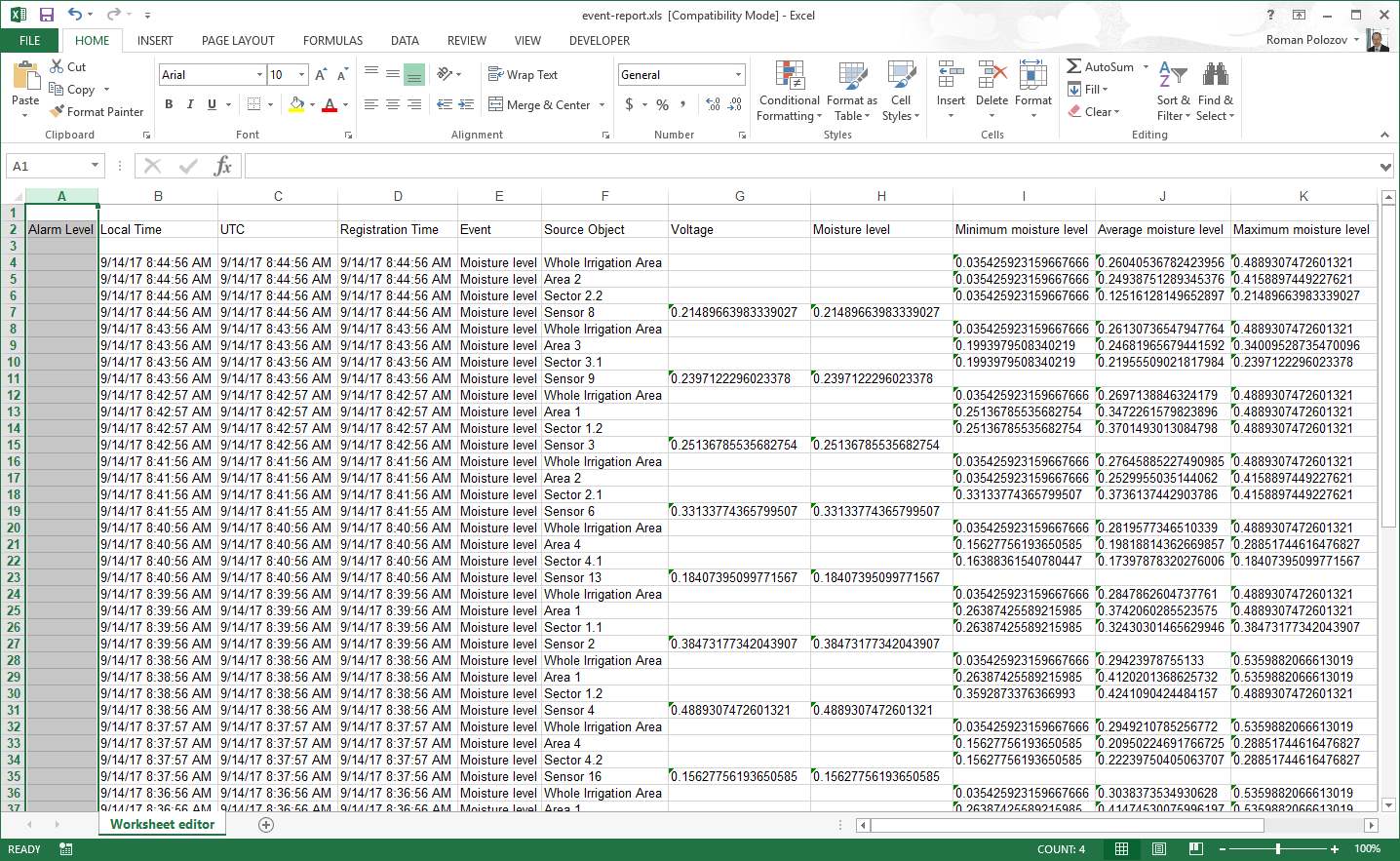Decrease decimal places
1400x861 pixels.
[735, 104]
